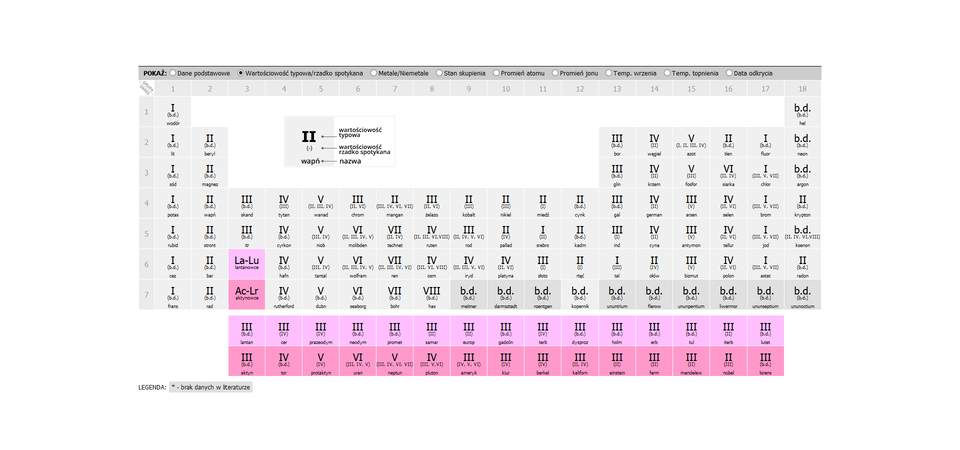Click the tytan element cell

[283, 203]
